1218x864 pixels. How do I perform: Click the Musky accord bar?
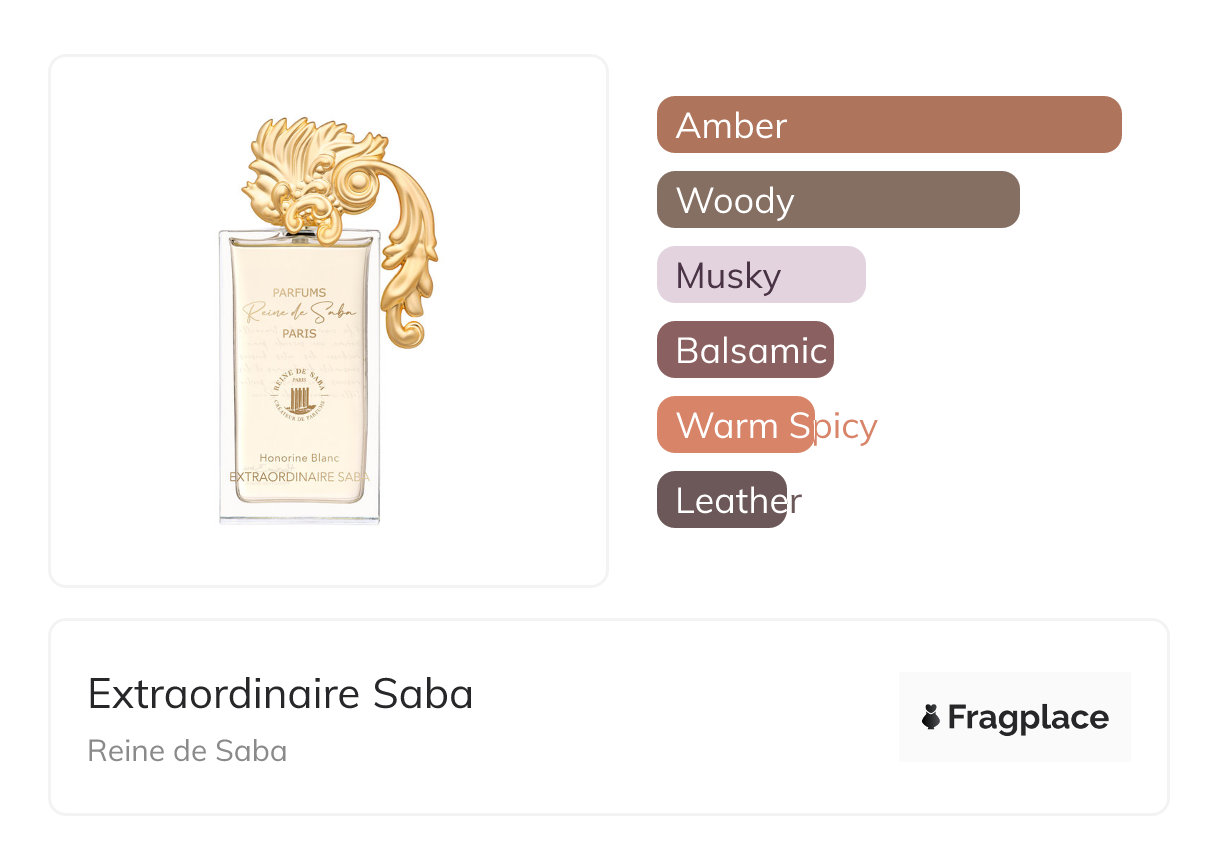click(x=761, y=275)
